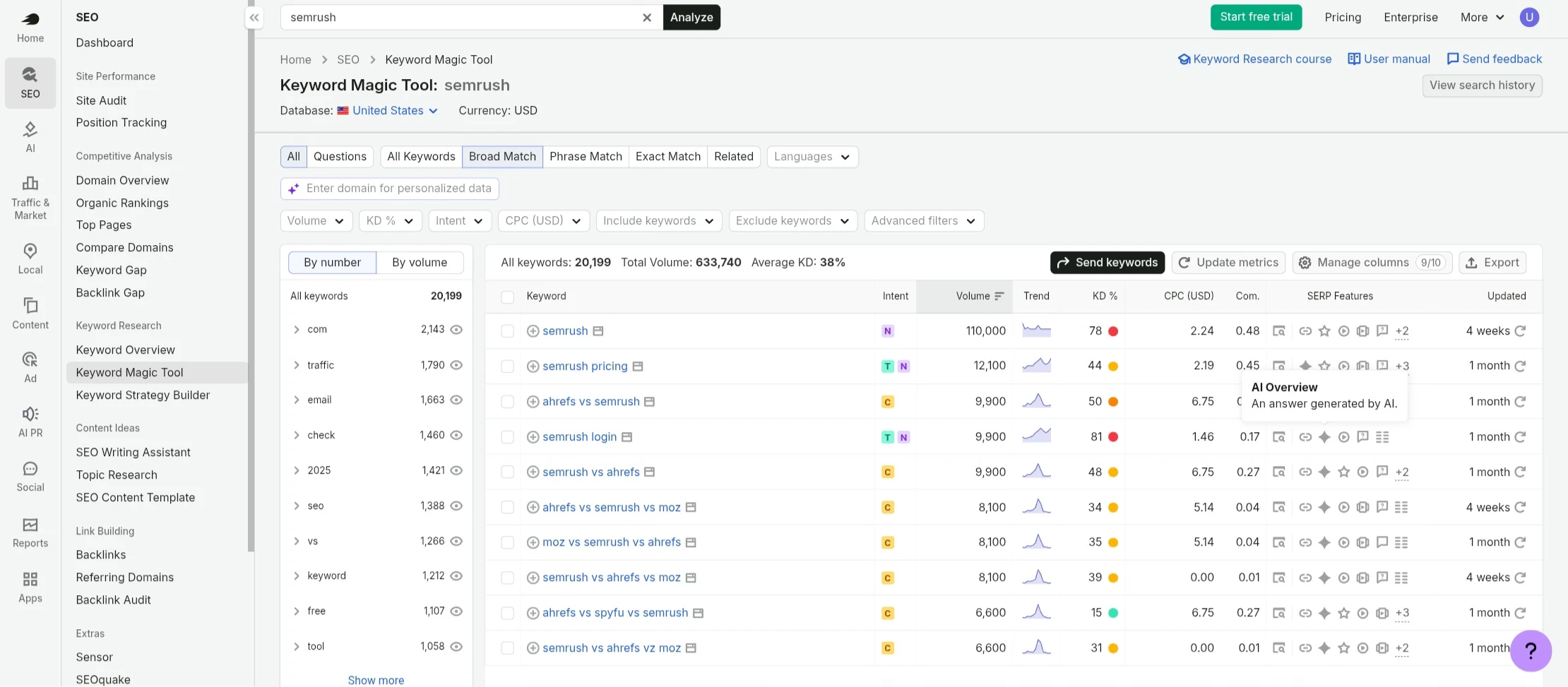Click the SERP view icon in semrush row
The width and height of the screenshot is (1568, 687).
(x=1279, y=330)
